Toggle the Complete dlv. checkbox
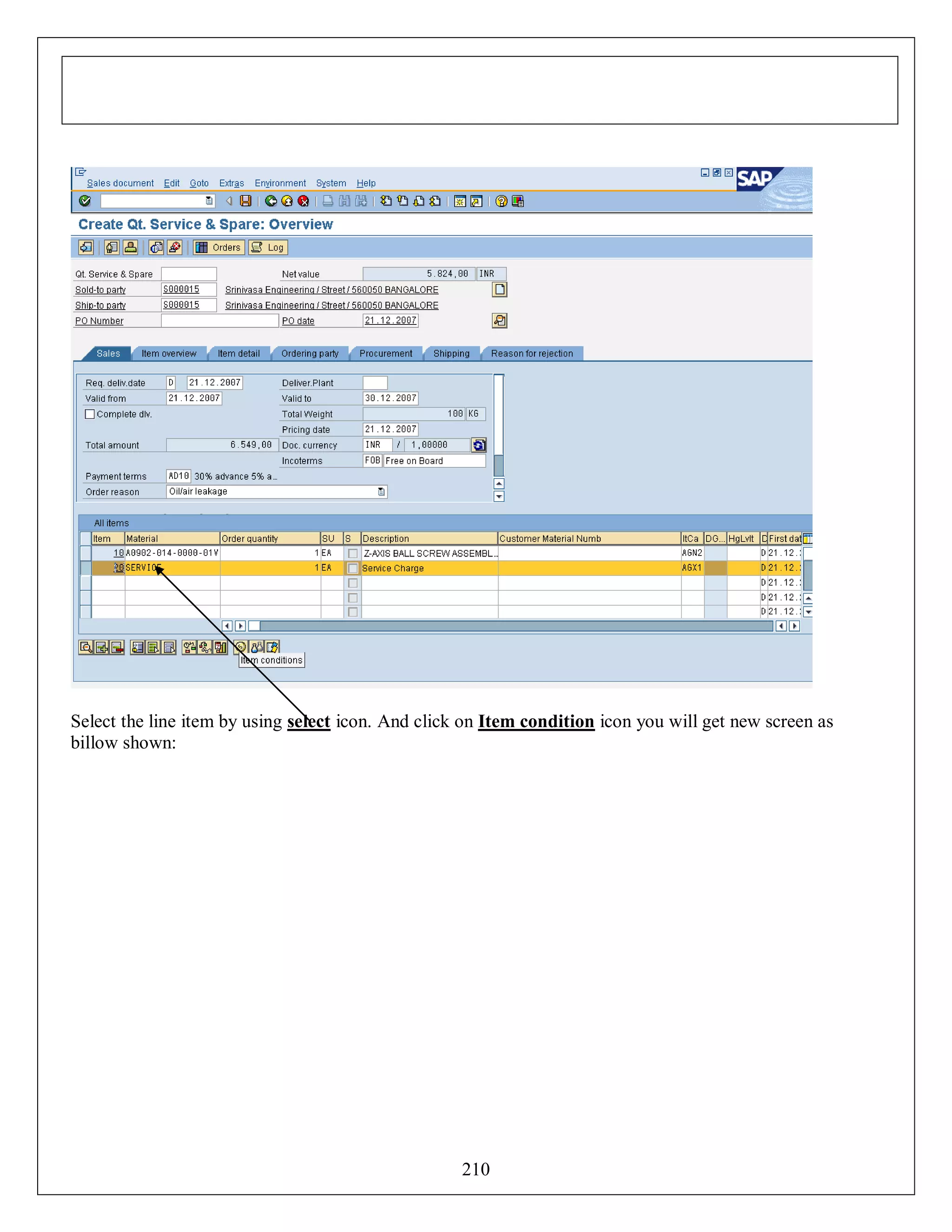This screenshot has height=1232, width=952. [90, 414]
